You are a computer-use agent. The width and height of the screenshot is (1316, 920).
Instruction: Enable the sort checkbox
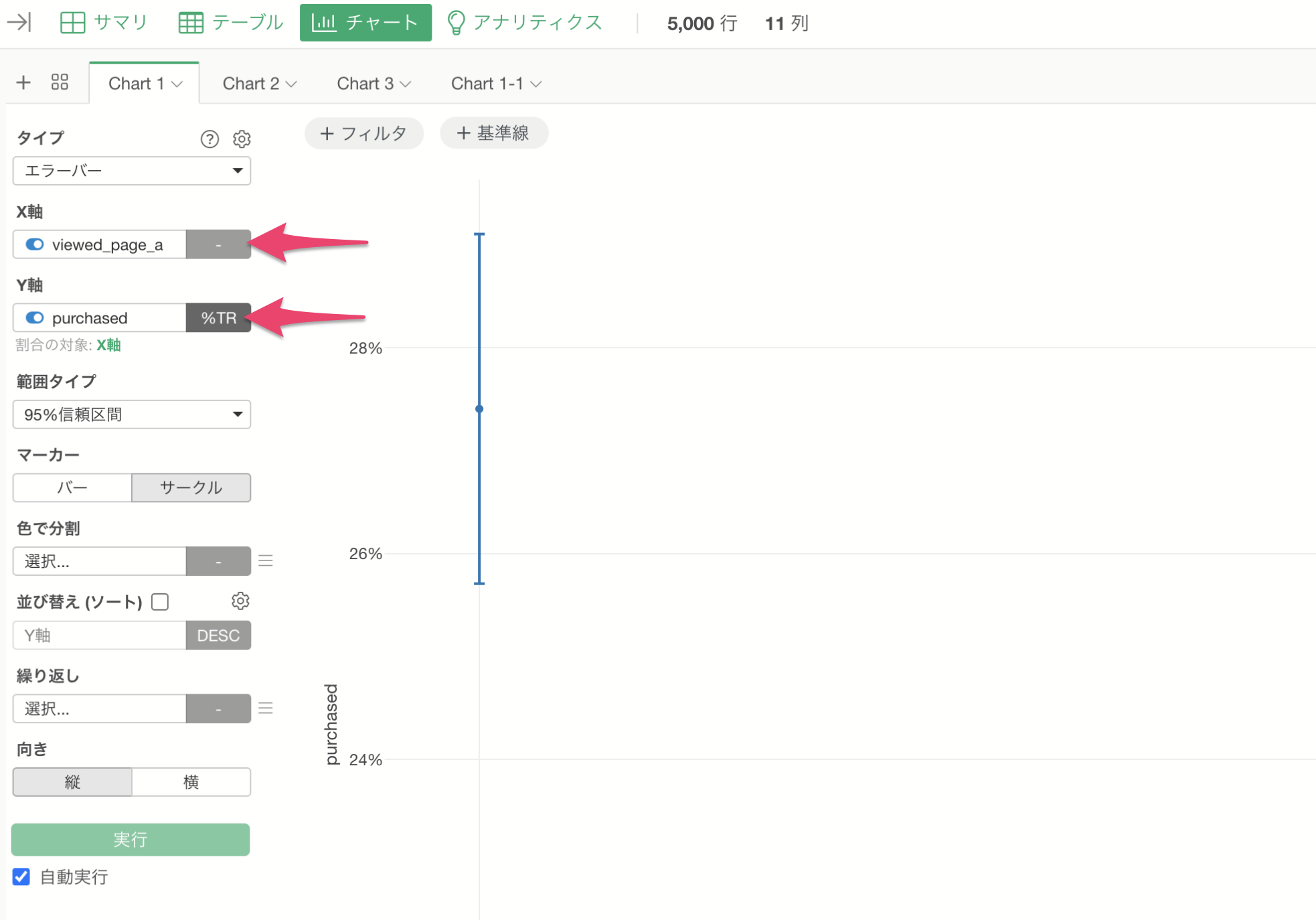[160, 602]
